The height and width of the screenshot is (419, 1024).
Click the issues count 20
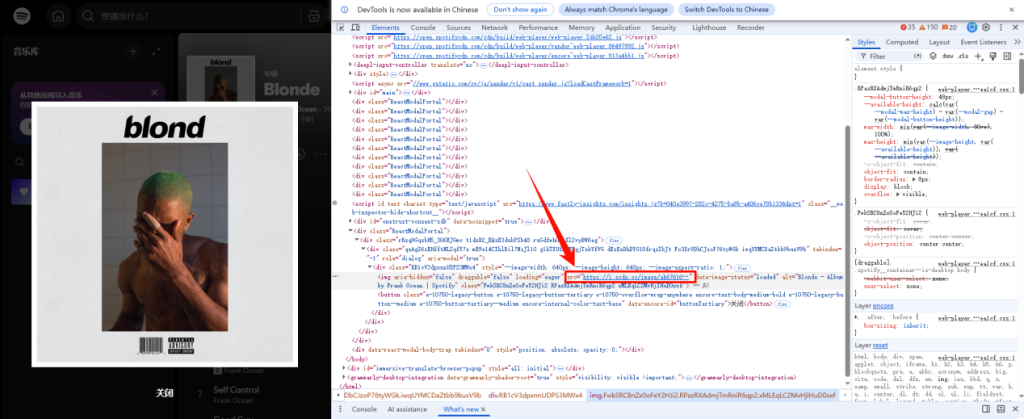(x=949, y=27)
